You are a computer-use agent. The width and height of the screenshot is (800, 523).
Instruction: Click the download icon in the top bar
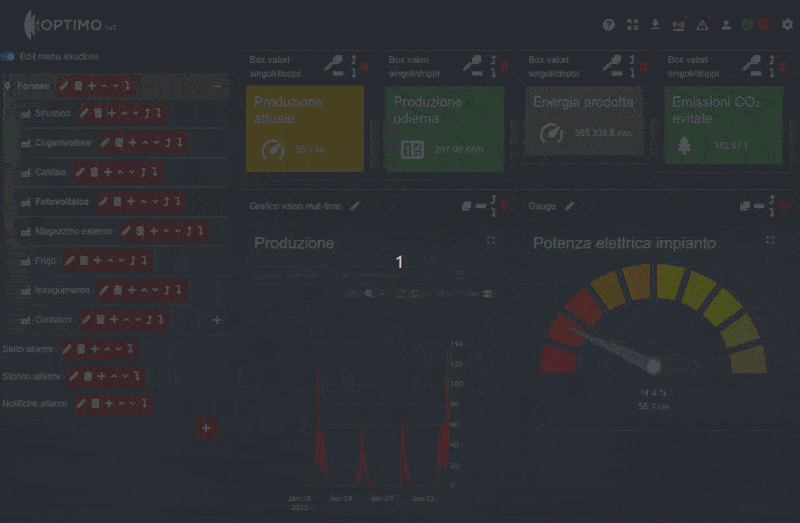tap(656, 24)
